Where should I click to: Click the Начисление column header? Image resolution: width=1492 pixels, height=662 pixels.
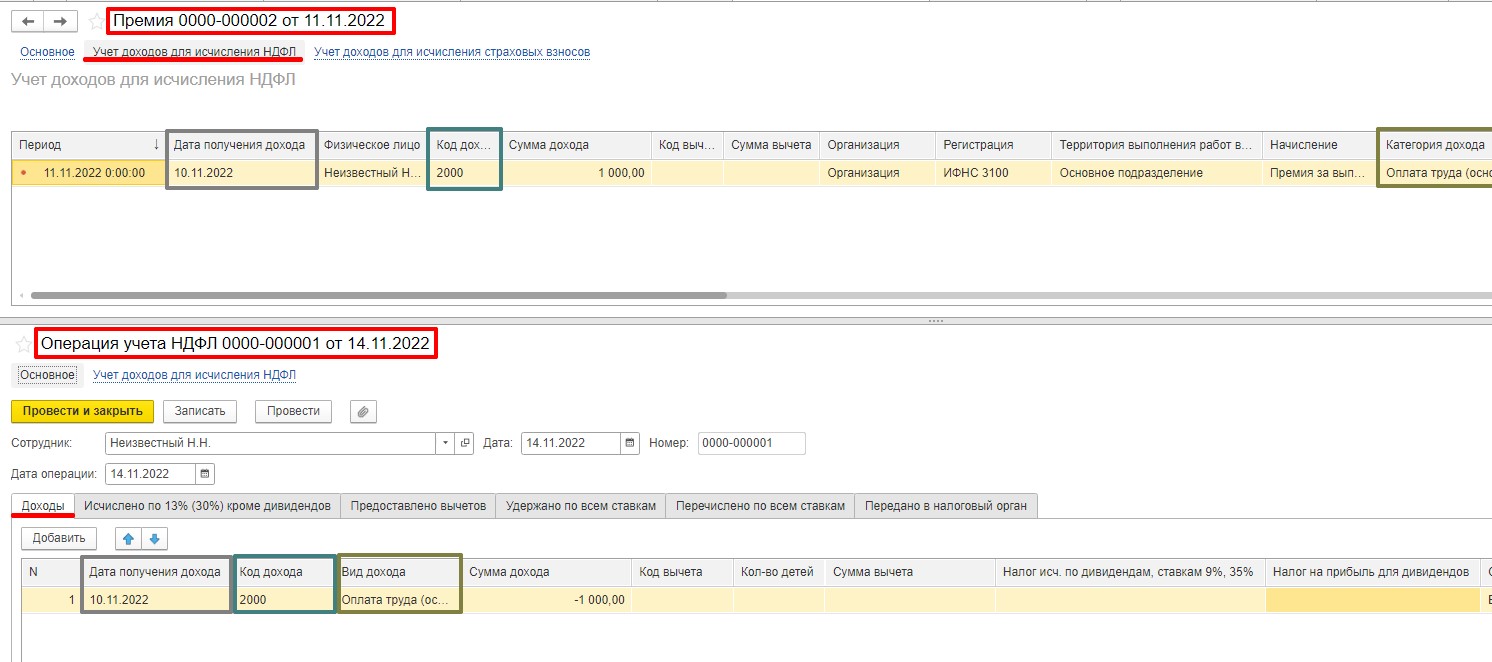(1320, 145)
